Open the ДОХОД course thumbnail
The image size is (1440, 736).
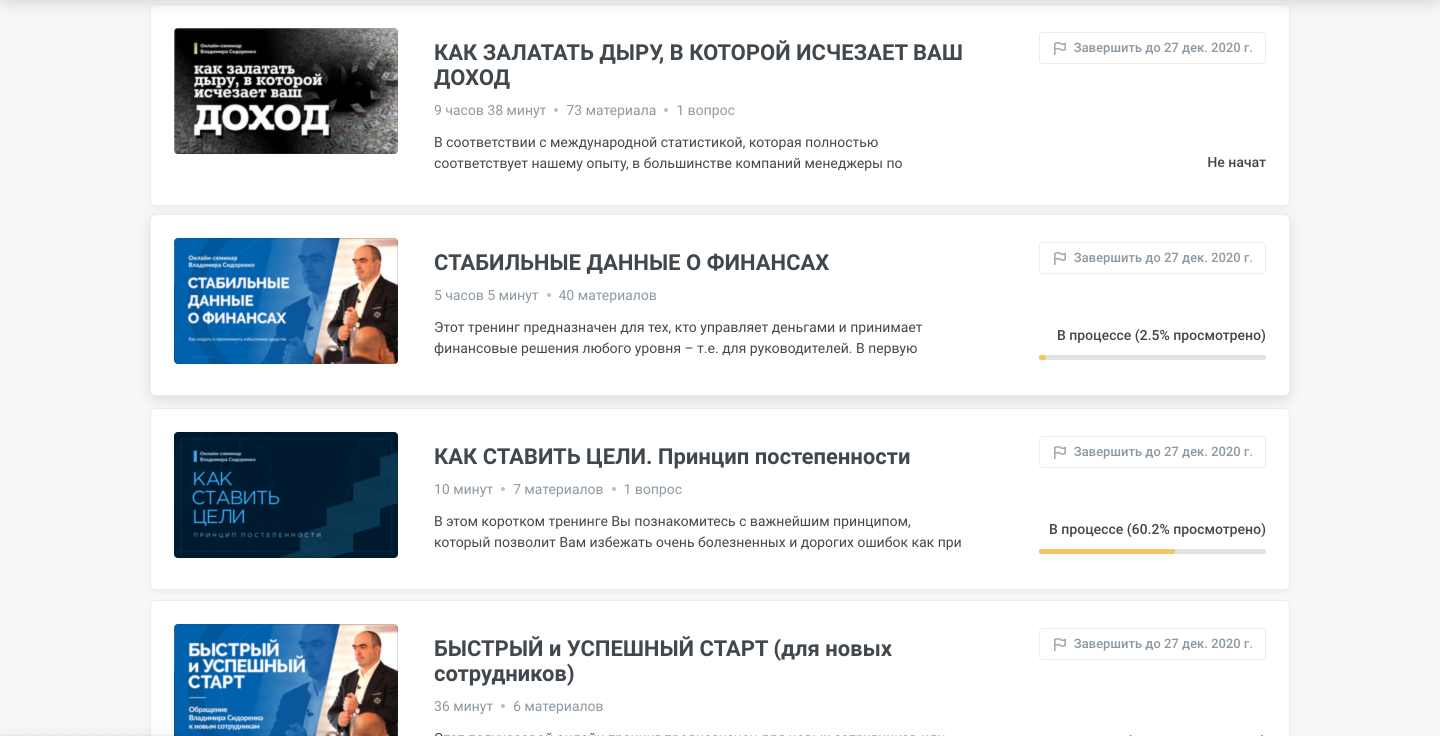(286, 91)
